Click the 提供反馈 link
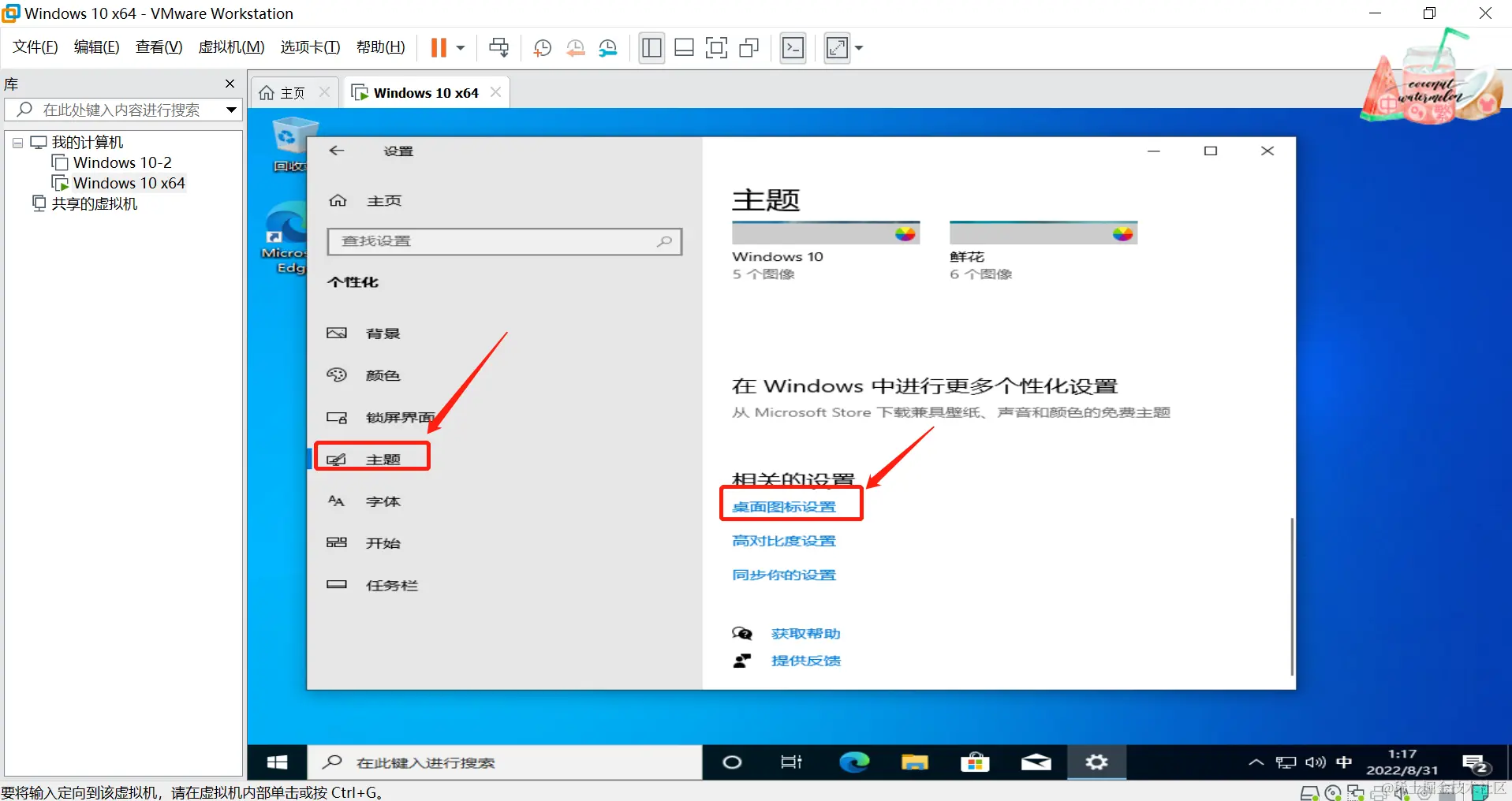 805,661
